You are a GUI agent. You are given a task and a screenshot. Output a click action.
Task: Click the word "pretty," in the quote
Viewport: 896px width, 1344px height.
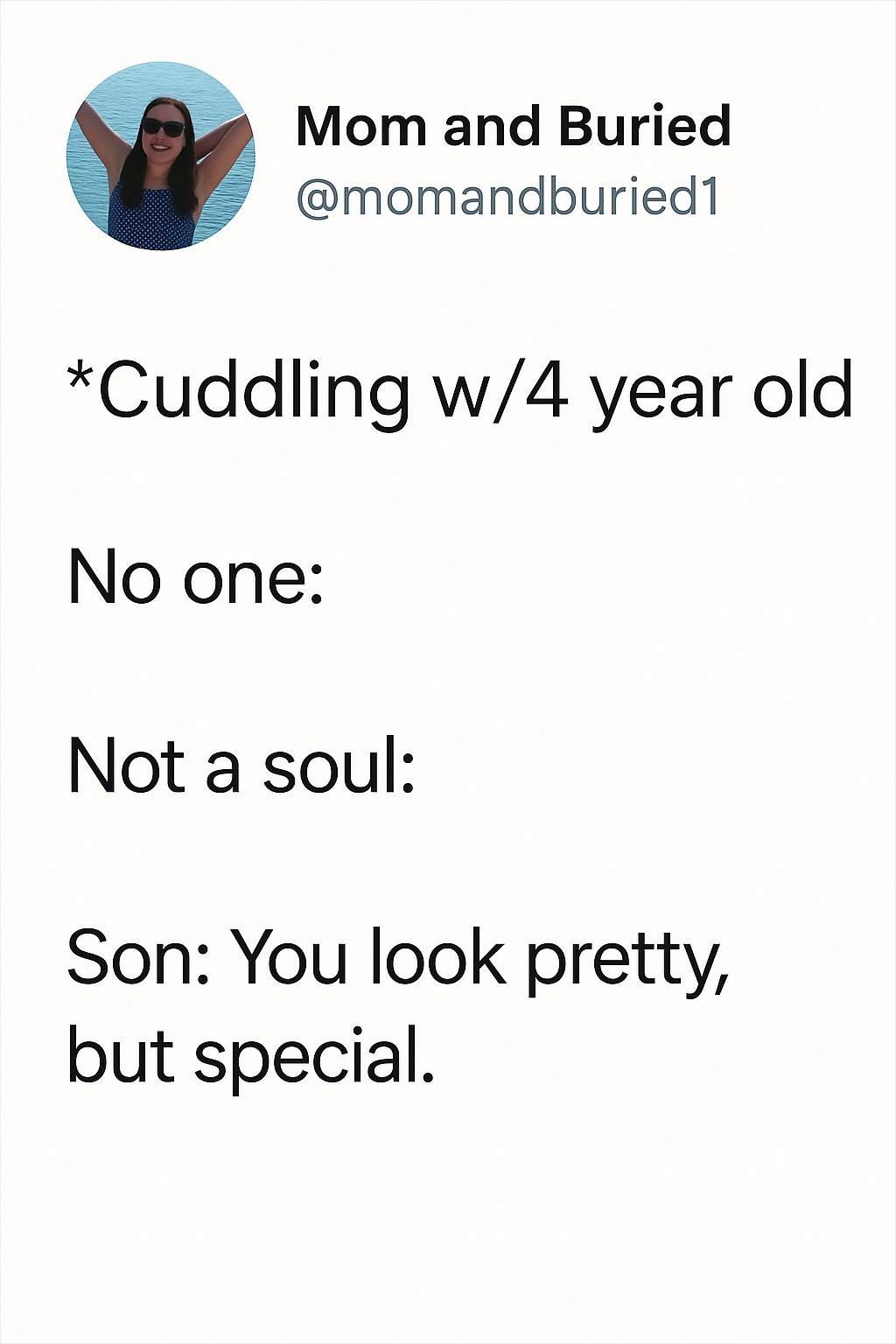click(626, 960)
